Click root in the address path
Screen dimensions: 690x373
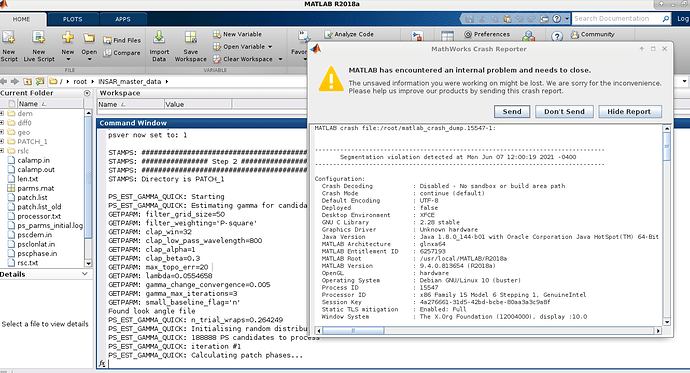[x=80, y=81]
